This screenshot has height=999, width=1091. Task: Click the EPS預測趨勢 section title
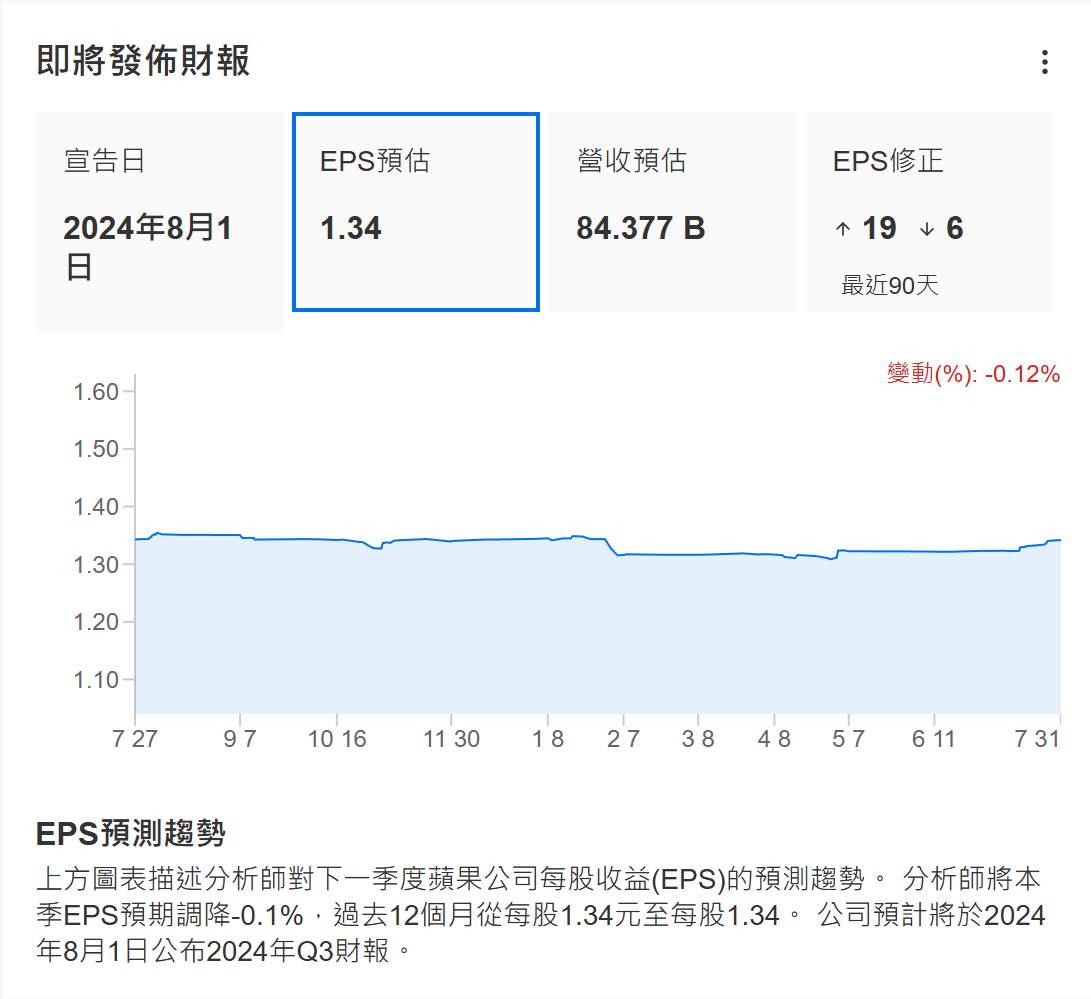click(x=131, y=832)
